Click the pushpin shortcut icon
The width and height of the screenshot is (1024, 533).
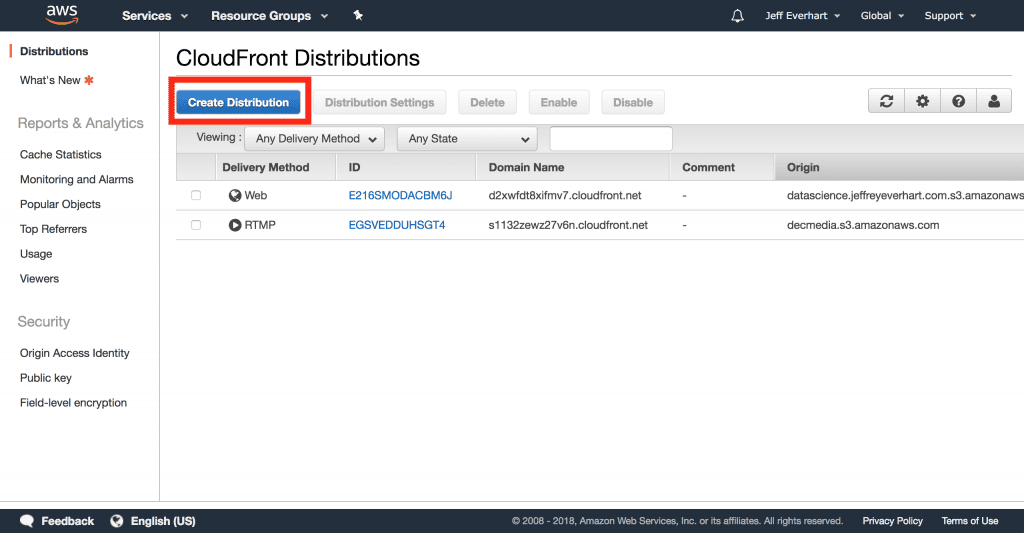click(358, 15)
